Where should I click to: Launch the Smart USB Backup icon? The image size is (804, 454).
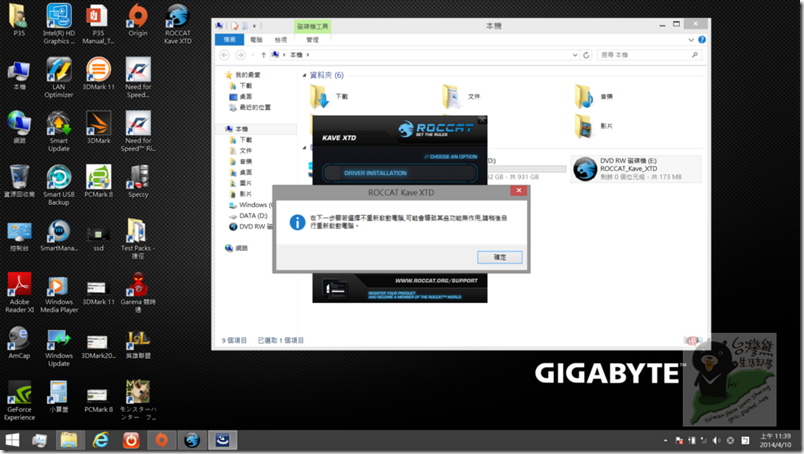click(58, 185)
